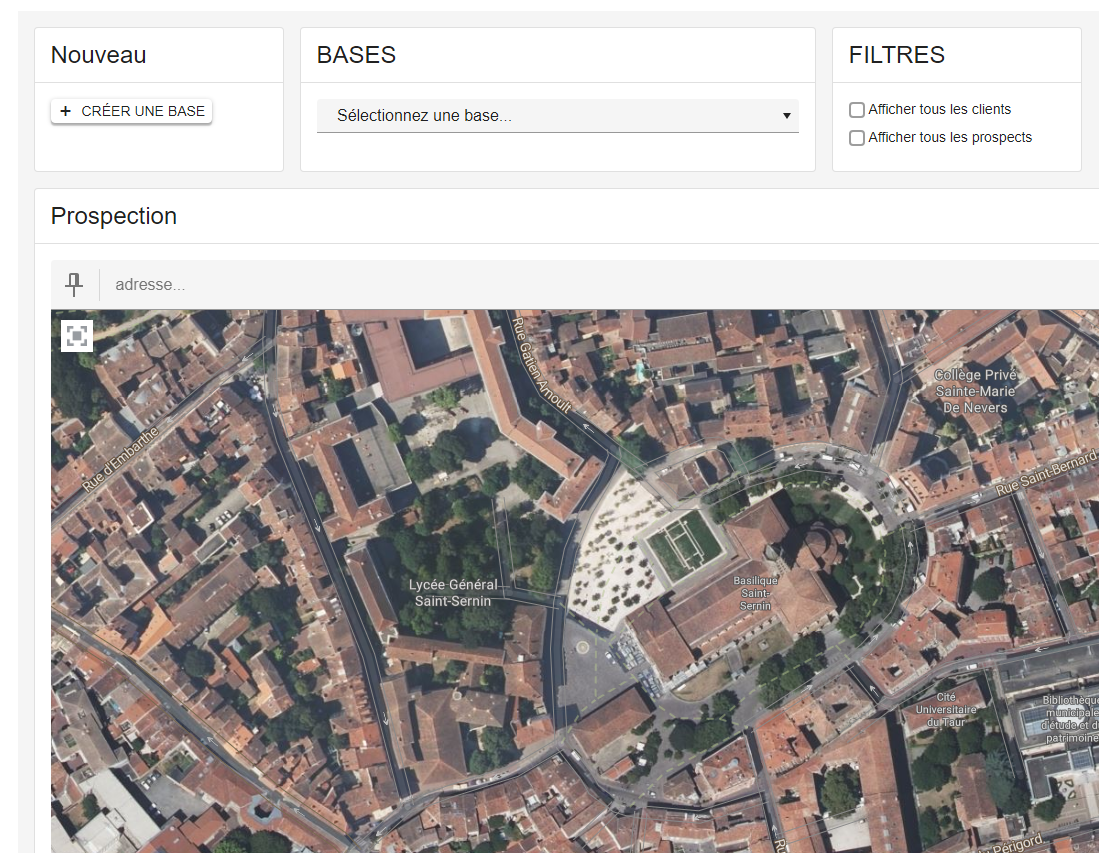This screenshot has width=1099, height=853.
Task: Click the Rue d'Embarthe street label
Action: [x=120, y=458]
